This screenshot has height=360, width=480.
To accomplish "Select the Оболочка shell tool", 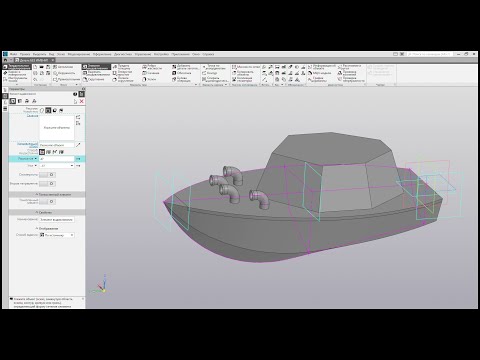I will tap(182, 73).
